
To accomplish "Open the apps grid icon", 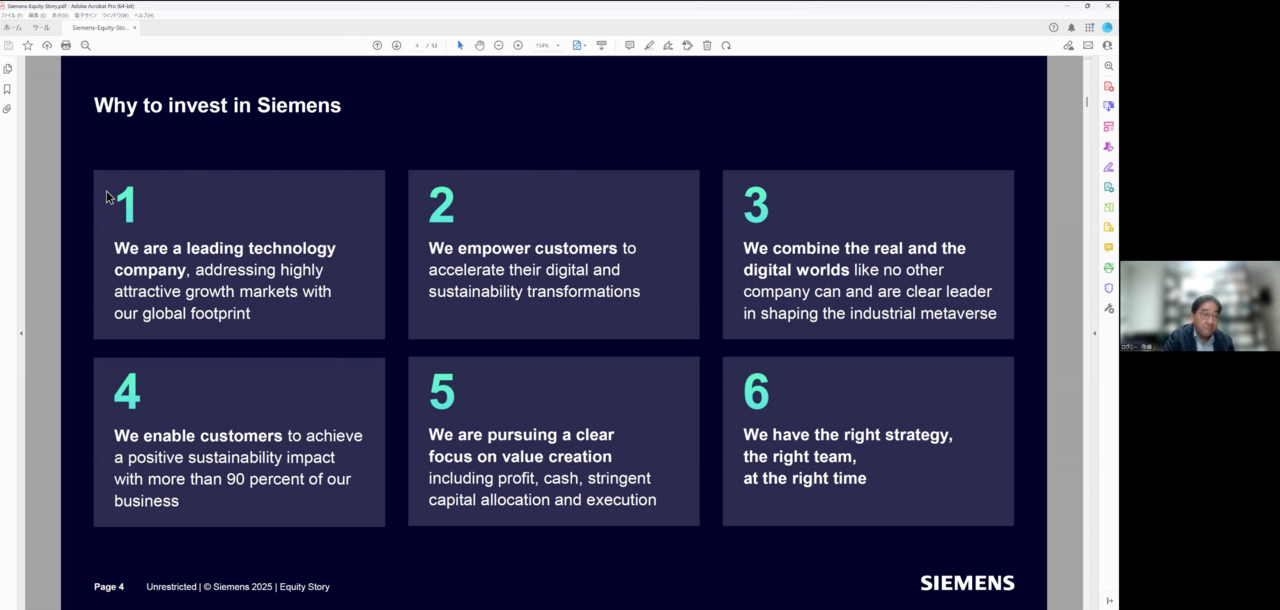I will [x=1089, y=27].
